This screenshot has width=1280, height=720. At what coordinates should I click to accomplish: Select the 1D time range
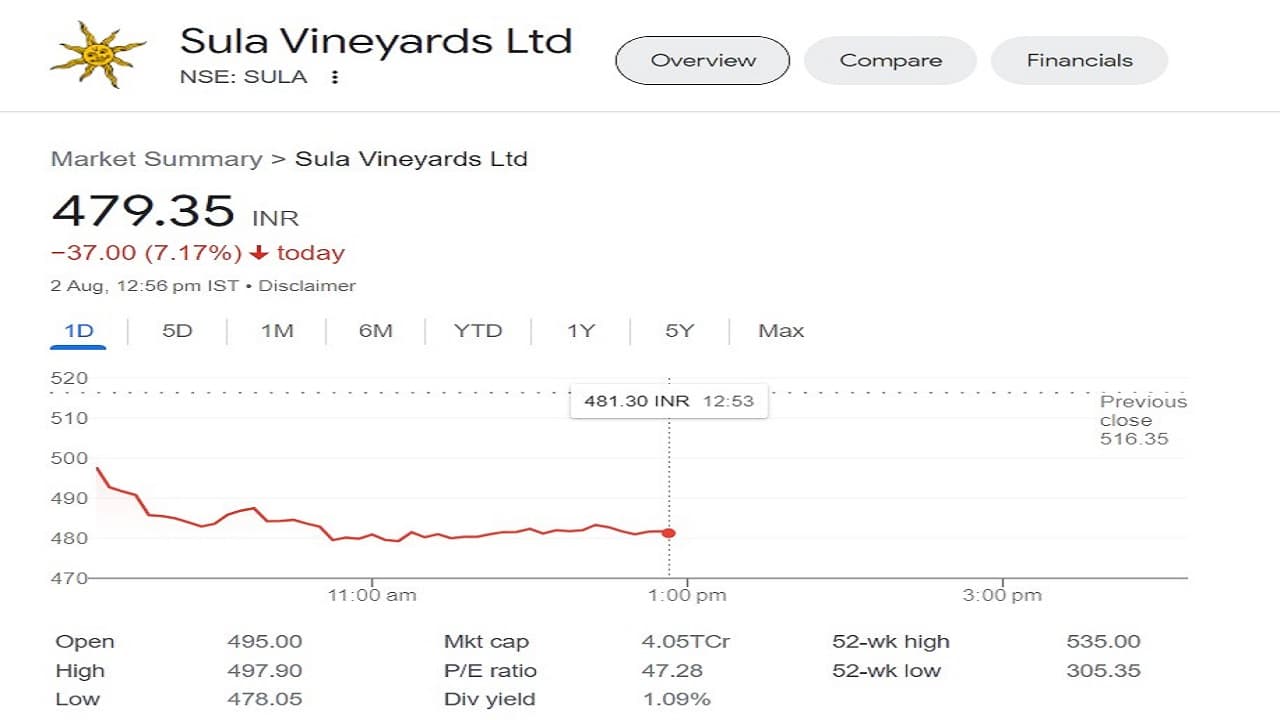pos(79,331)
